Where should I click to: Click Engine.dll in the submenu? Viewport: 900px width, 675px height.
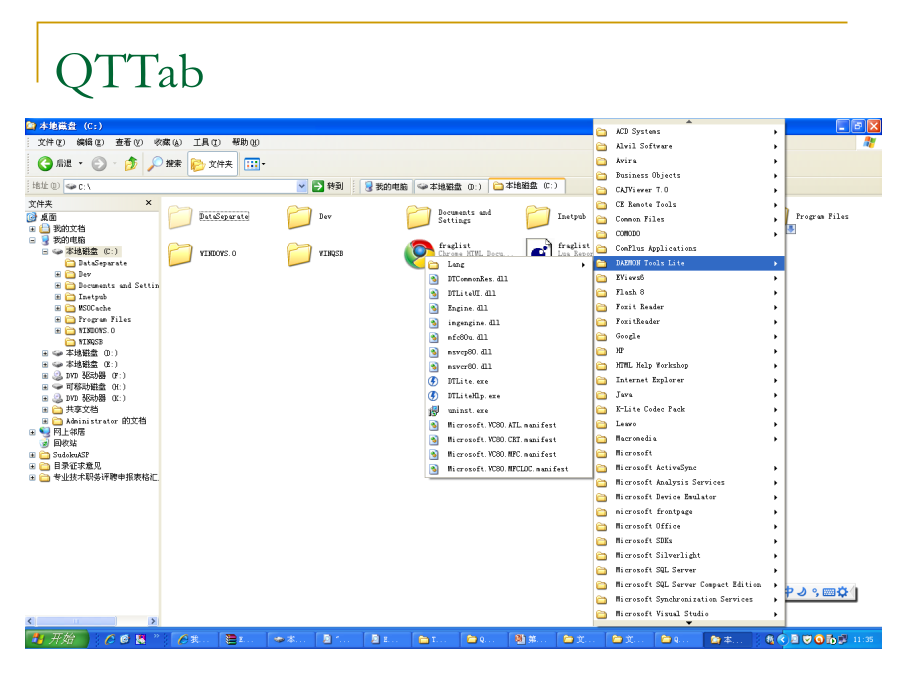pos(509,308)
